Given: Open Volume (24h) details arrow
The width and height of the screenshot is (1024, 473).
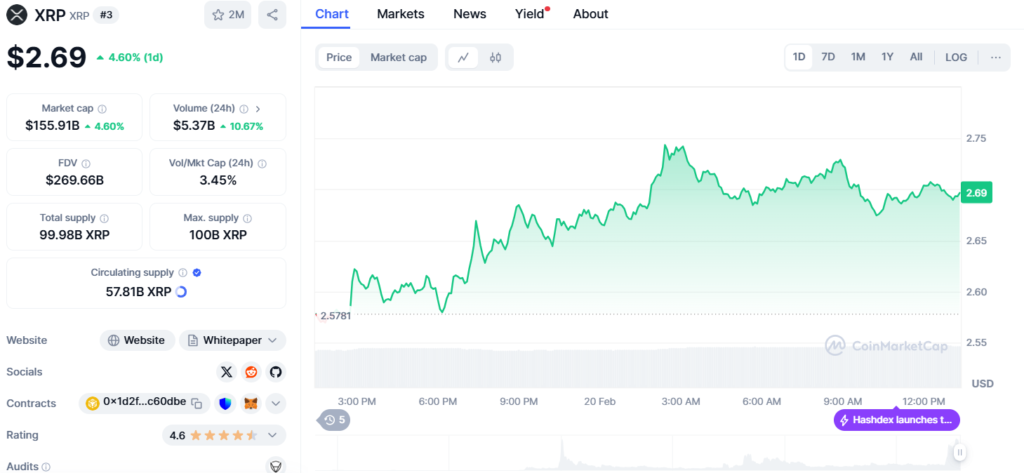Looking at the screenshot, I should click(258, 109).
